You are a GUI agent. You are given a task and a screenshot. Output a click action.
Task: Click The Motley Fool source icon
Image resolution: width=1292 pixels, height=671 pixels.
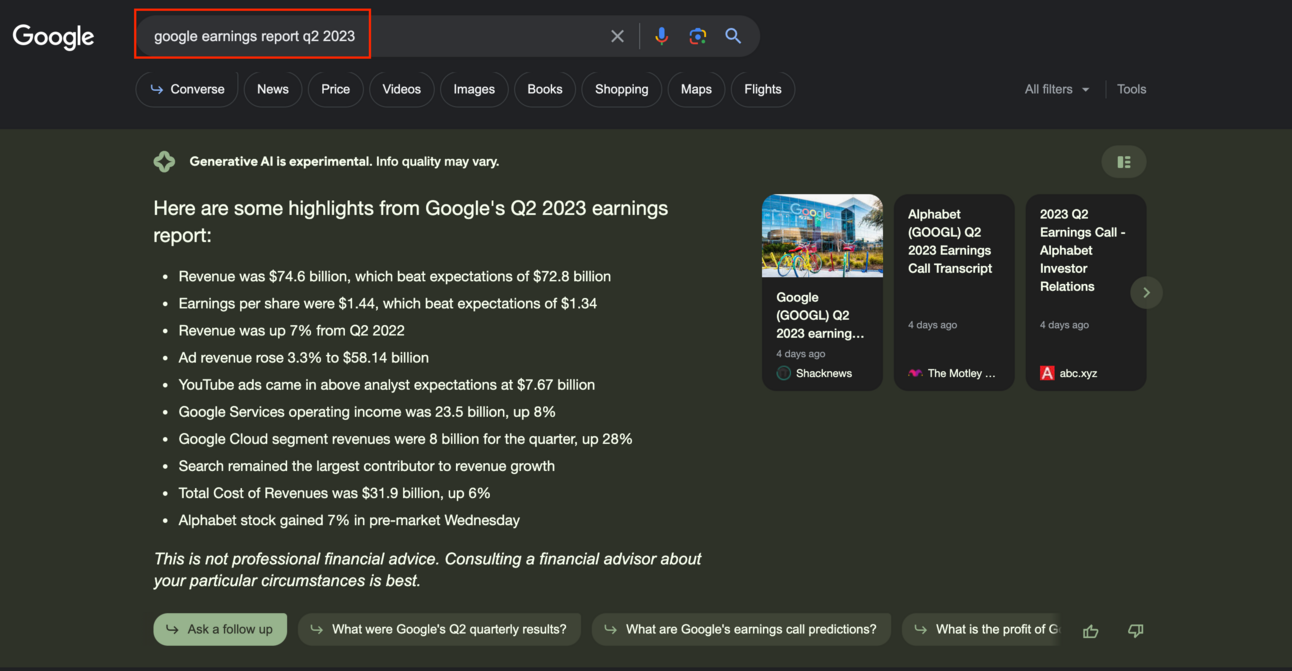point(915,373)
